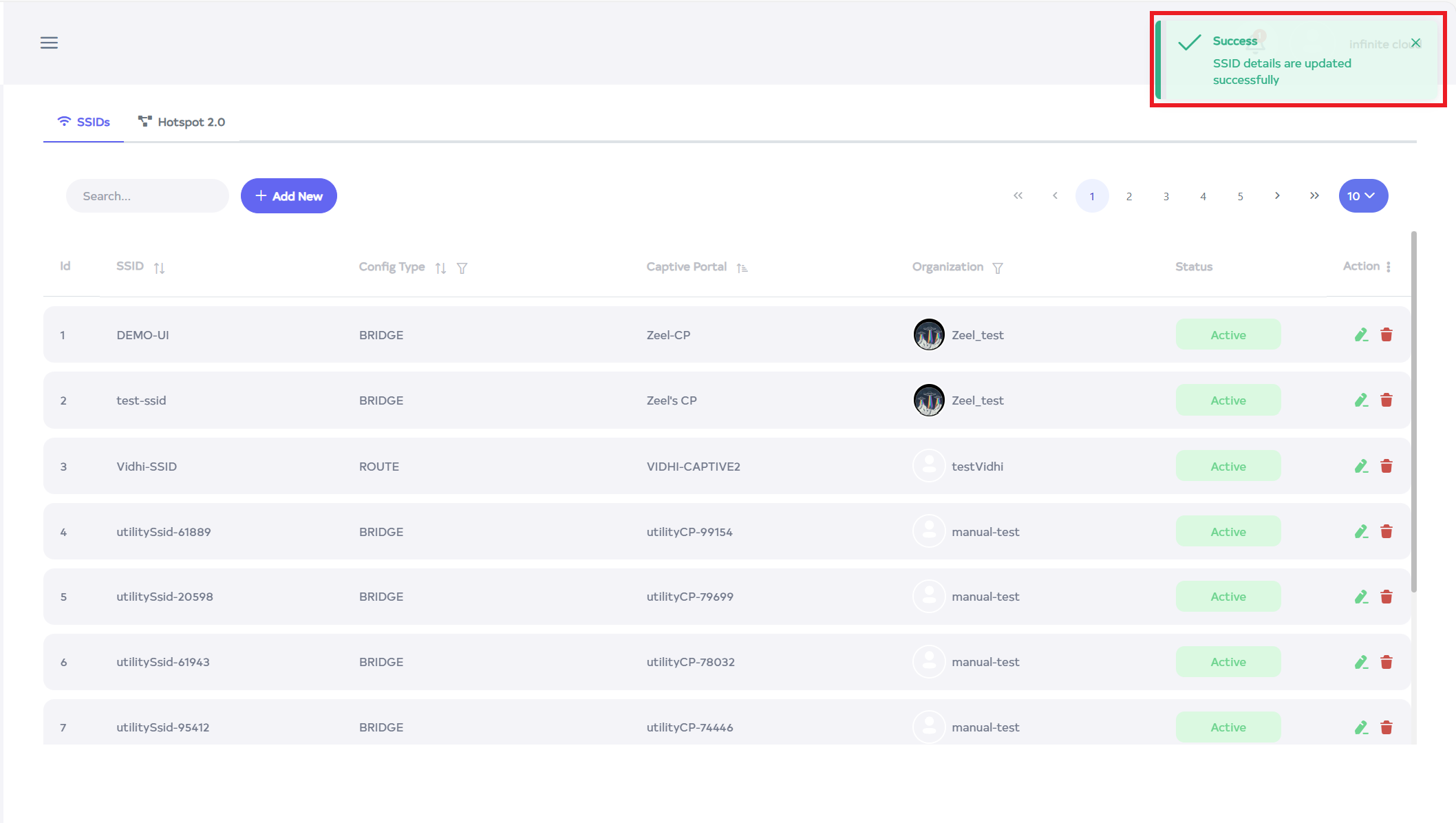Open Action column options menu
Image resolution: width=1456 pixels, height=823 pixels.
[x=1388, y=267]
